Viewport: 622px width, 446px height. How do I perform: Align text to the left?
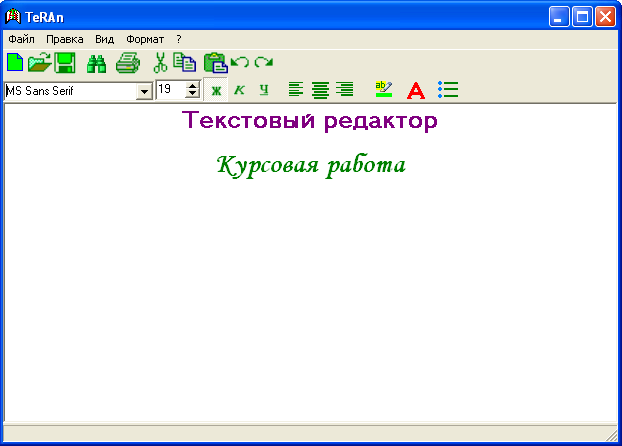click(x=296, y=89)
